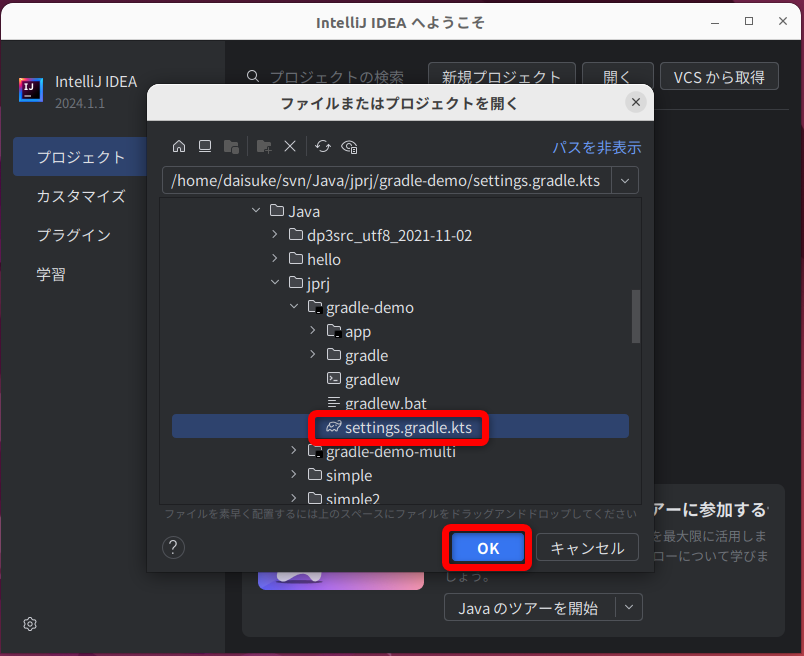Expand gradle folder chevron
The image size is (804, 656).
313,354
